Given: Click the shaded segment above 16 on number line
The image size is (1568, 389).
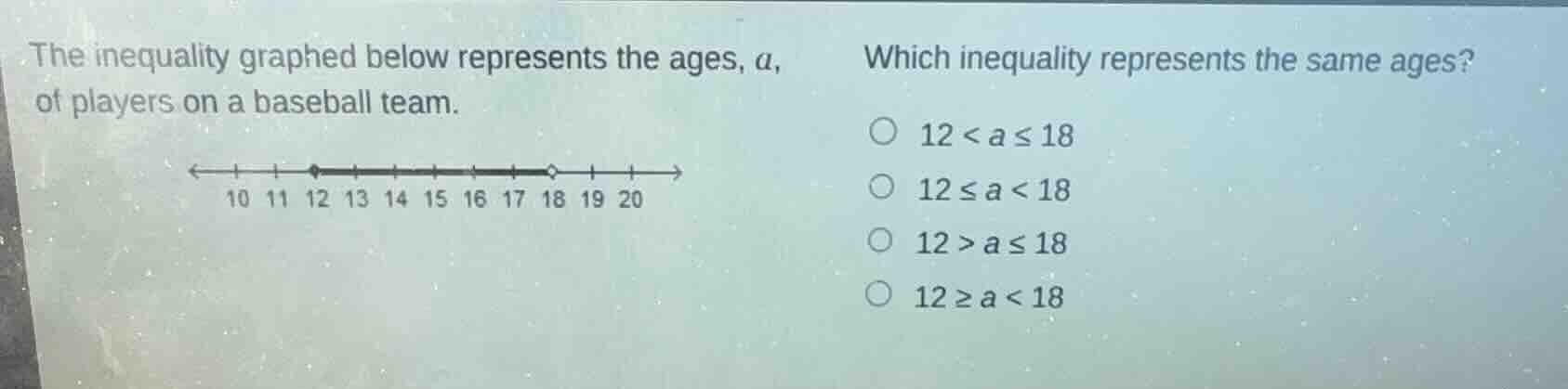Looking at the screenshot, I should pos(474,171).
